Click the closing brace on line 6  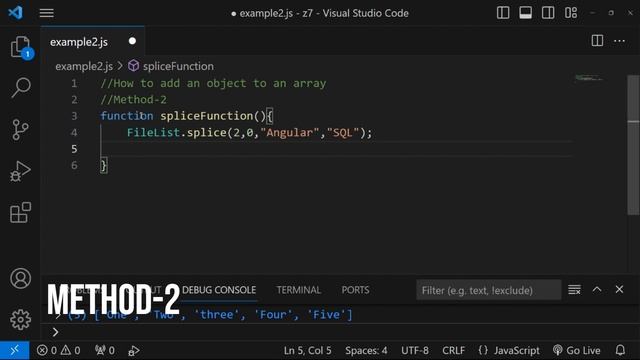pos(104,166)
